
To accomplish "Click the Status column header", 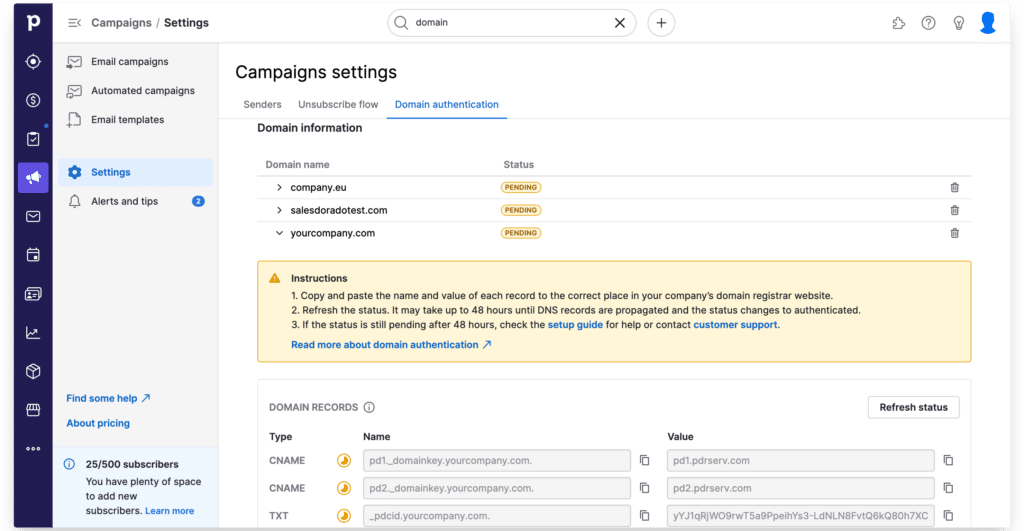I will click(519, 165).
